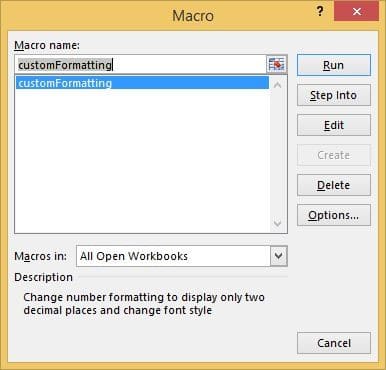Click the Macro title bar

[193, 15]
